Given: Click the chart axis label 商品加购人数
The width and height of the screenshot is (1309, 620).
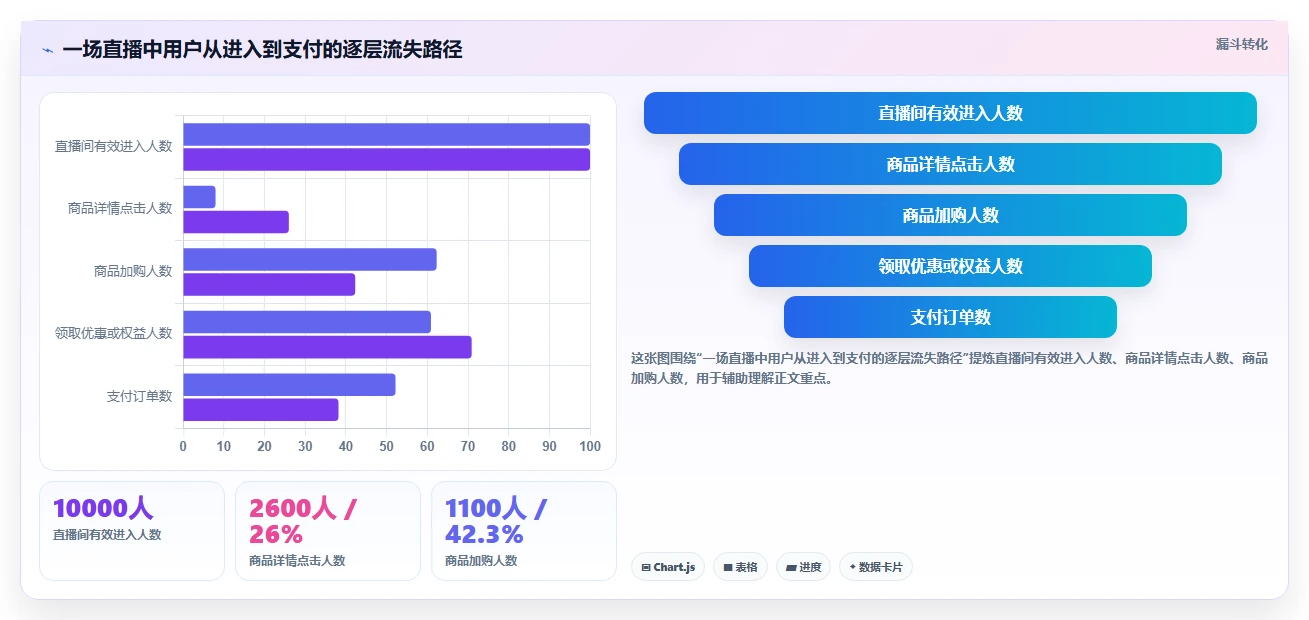Looking at the screenshot, I should (133, 271).
